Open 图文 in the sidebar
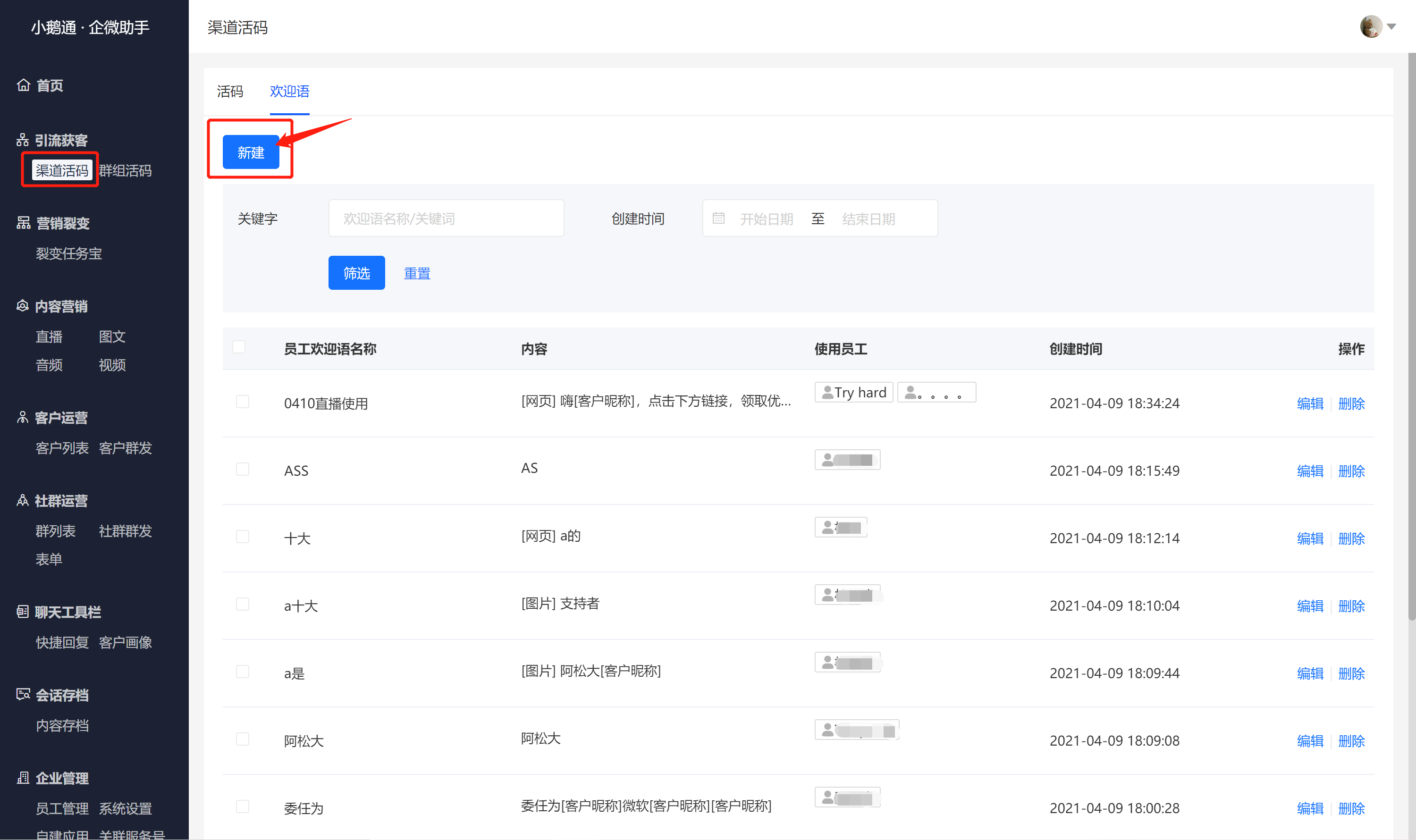This screenshot has height=840, width=1416. [x=112, y=337]
